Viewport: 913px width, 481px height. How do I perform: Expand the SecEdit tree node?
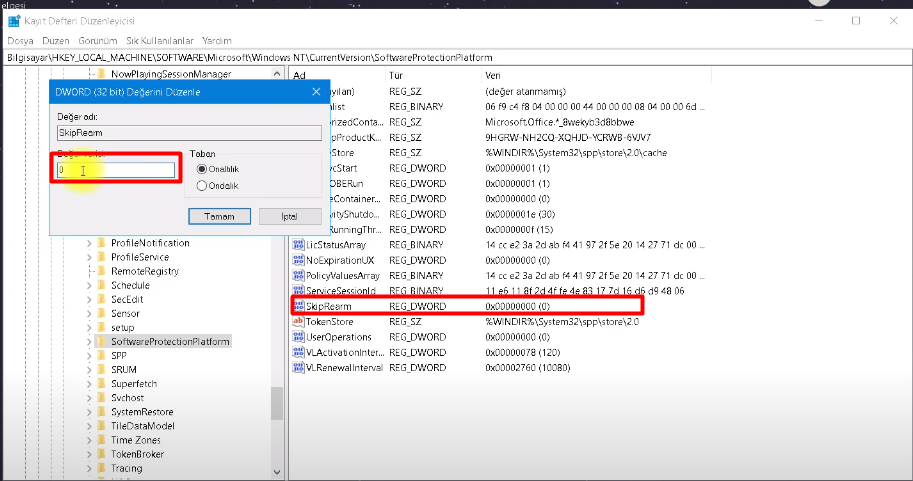(89, 299)
